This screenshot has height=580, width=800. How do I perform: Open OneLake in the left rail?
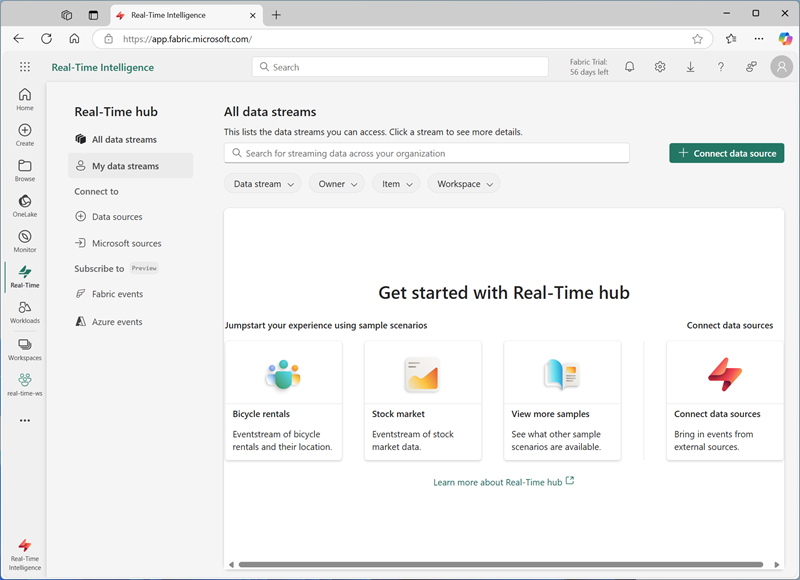24,206
